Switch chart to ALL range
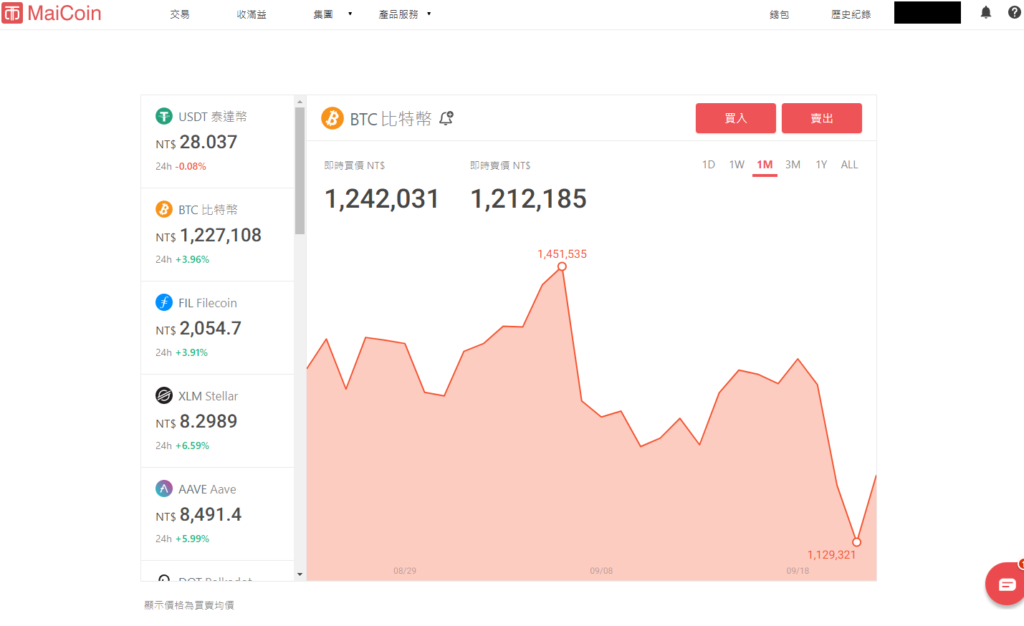 point(849,165)
